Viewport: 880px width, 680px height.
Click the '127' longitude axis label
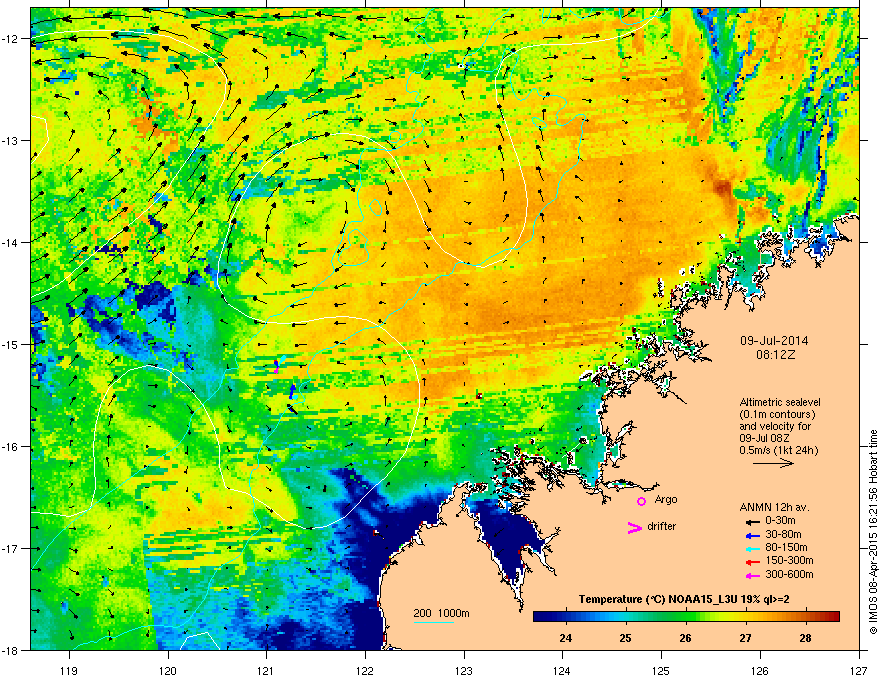coord(859,670)
